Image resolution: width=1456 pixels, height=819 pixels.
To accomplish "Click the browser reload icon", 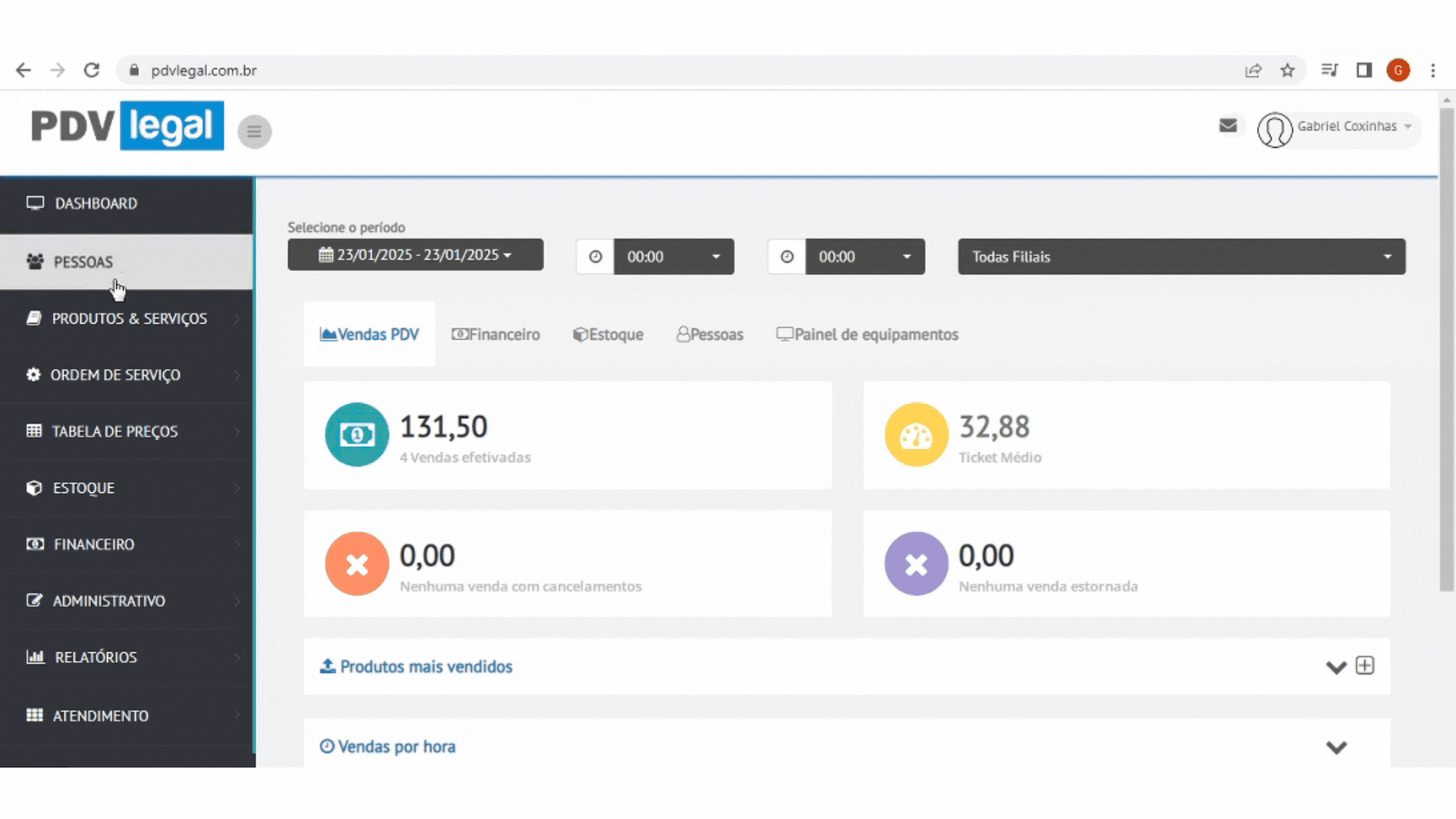I will click(92, 71).
